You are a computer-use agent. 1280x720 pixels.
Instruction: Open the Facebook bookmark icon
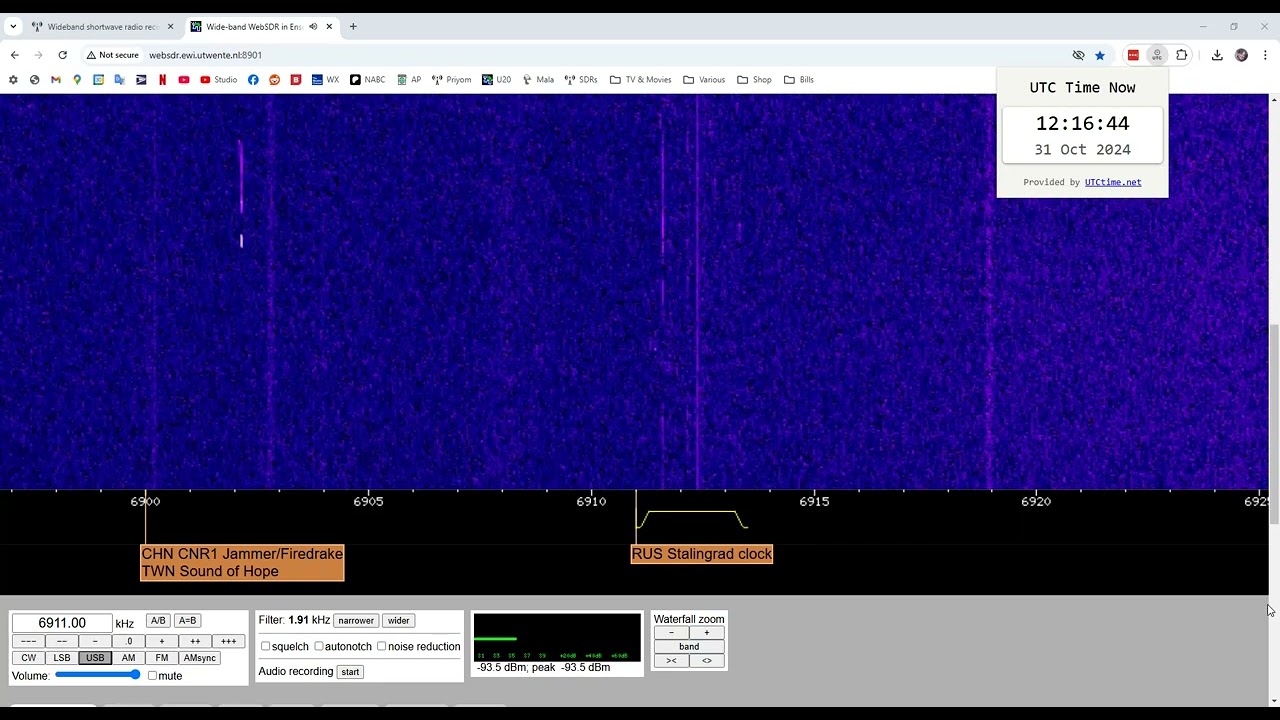(x=253, y=80)
